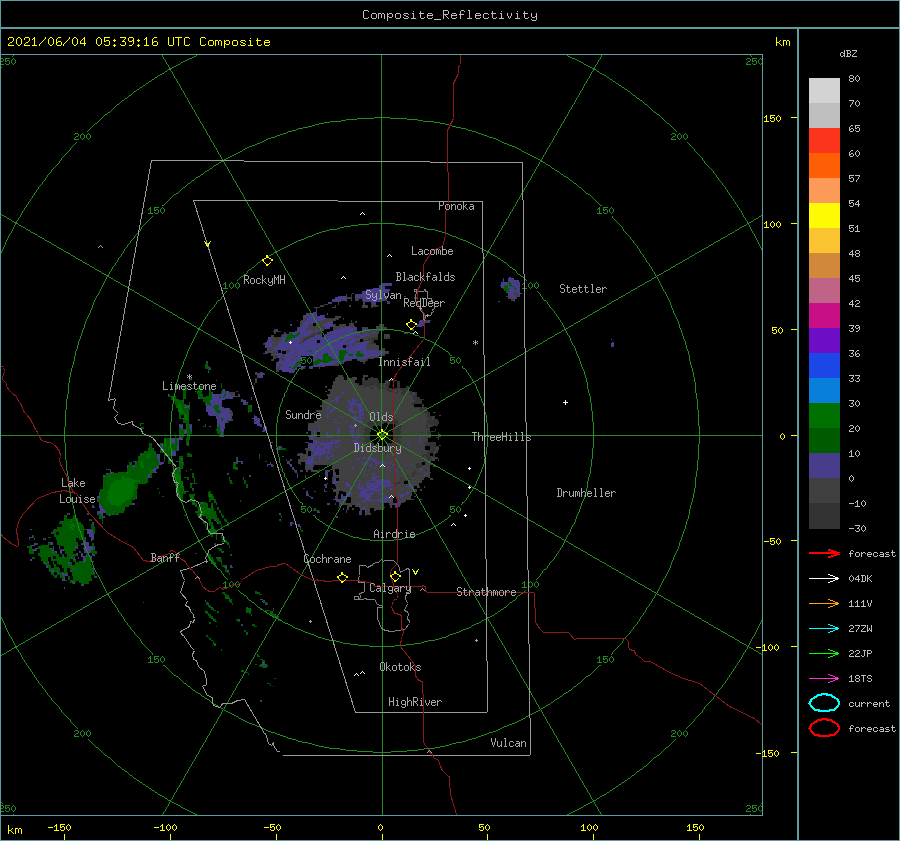Image resolution: width=900 pixels, height=841 pixels.
Task: Click the white 04DK arrow in legend
Action: click(x=824, y=579)
